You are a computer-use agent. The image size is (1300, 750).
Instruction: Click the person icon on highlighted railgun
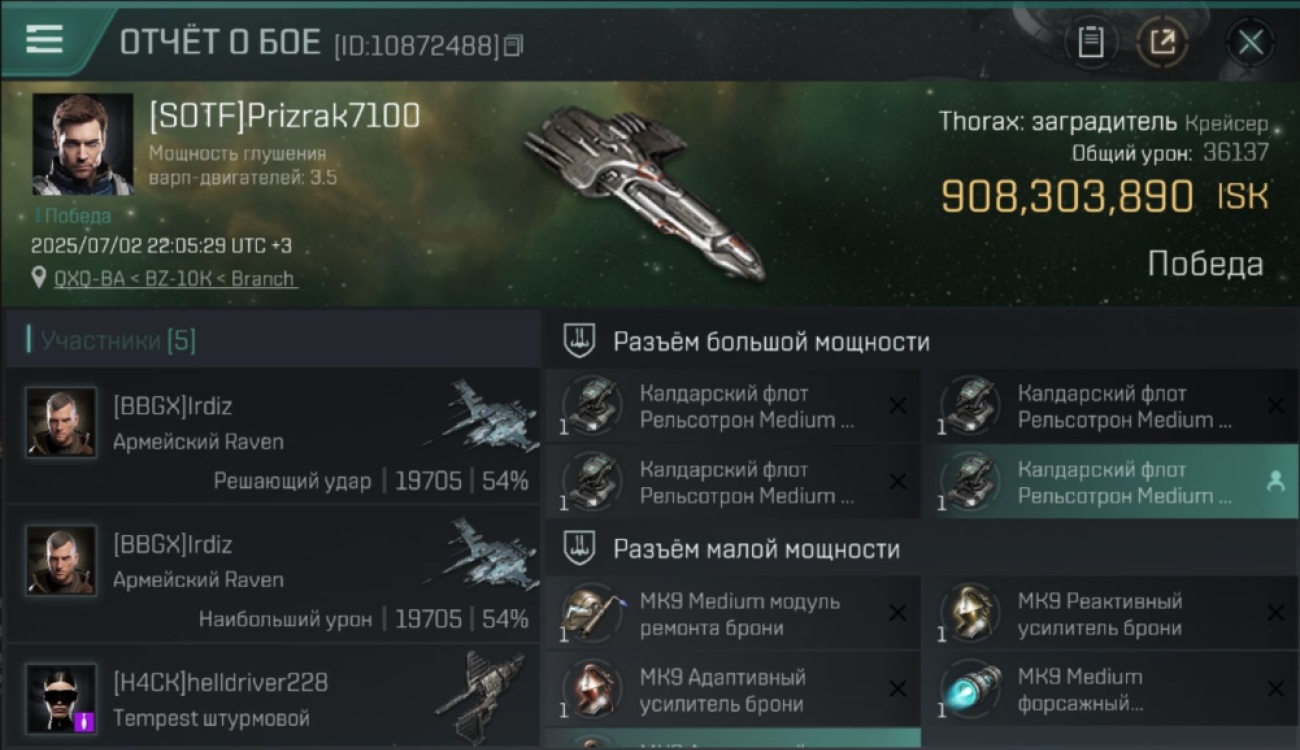point(1275,482)
